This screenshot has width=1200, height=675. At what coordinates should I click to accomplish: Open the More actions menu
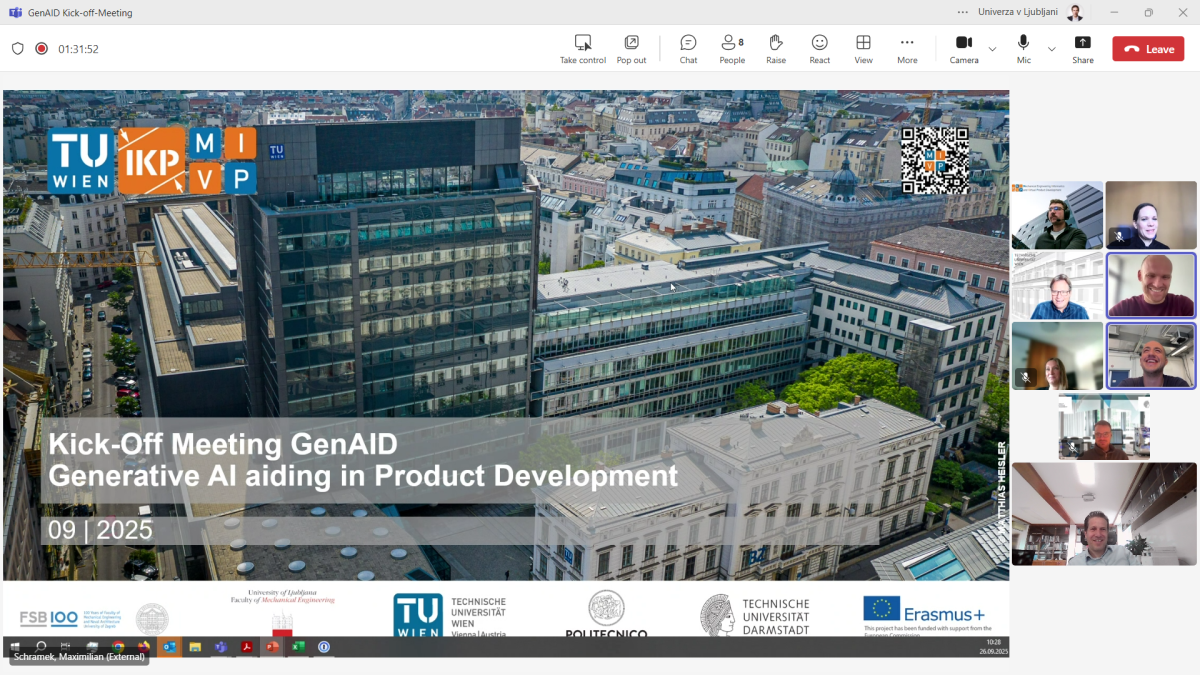click(907, 48)
